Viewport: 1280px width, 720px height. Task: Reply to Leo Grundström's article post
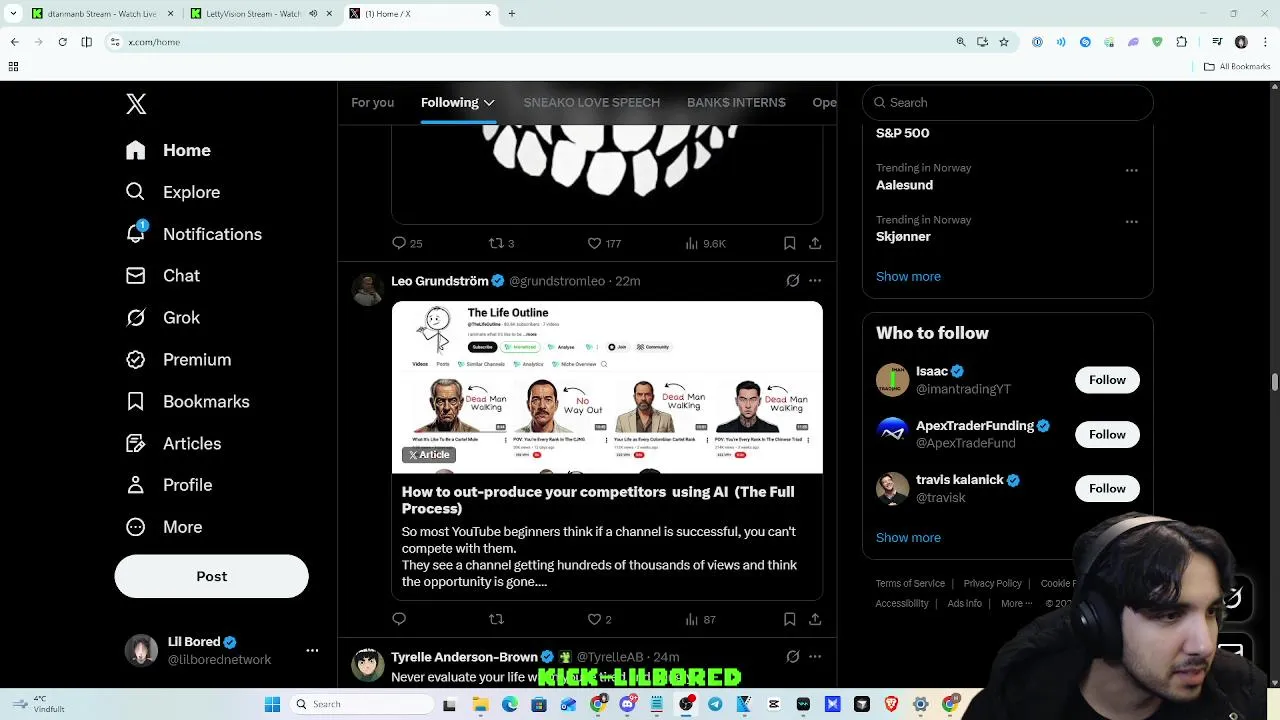[399, 619]
